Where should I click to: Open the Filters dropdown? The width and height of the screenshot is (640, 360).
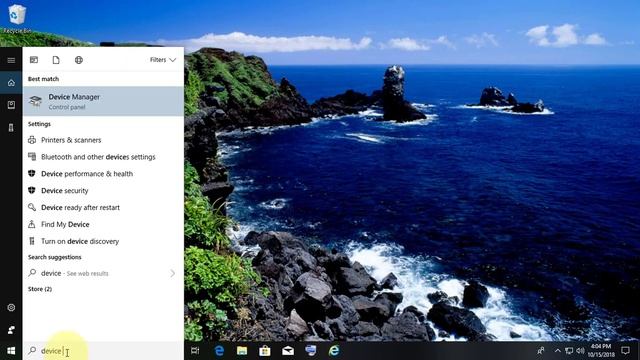click(x=163, y=60)
